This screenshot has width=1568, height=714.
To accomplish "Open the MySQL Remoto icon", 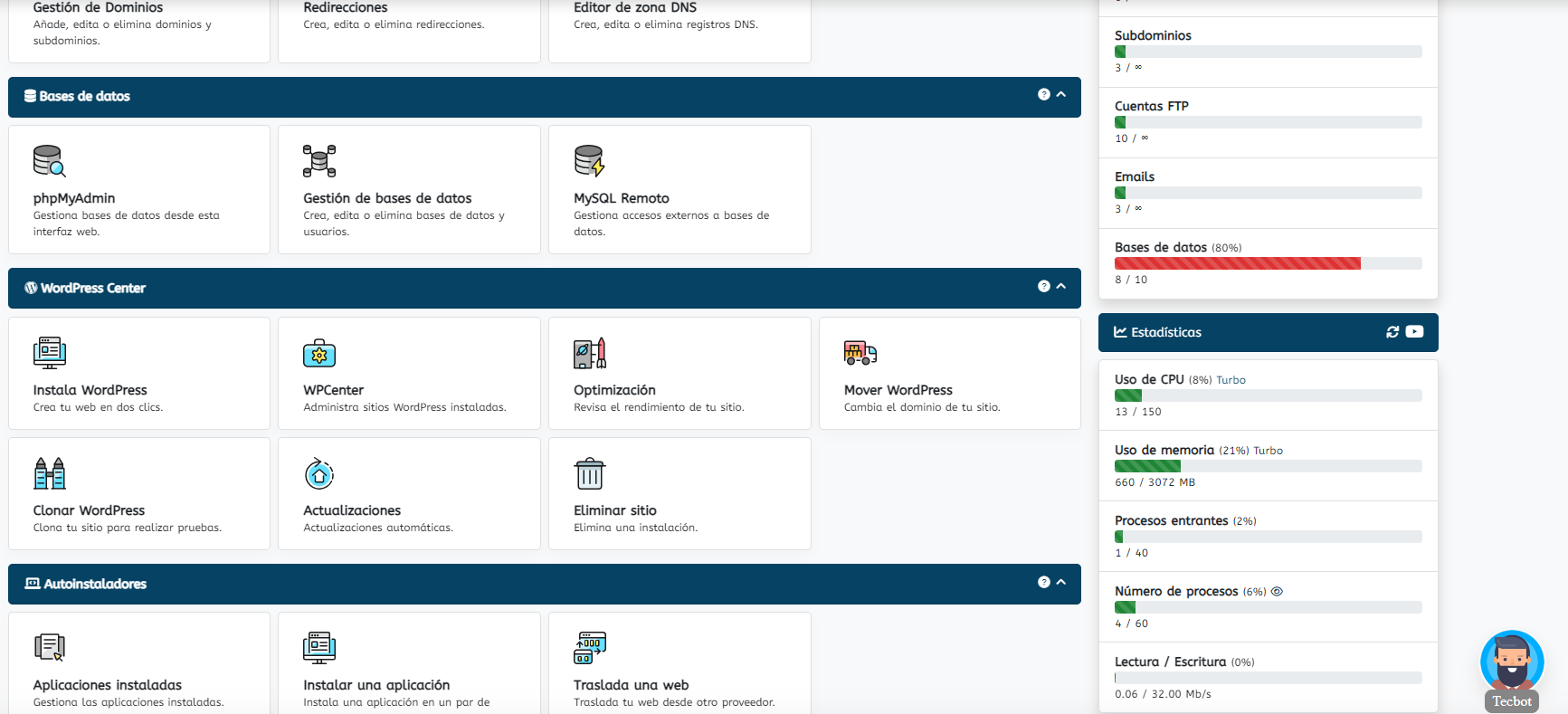I will (x=590, y=161).
